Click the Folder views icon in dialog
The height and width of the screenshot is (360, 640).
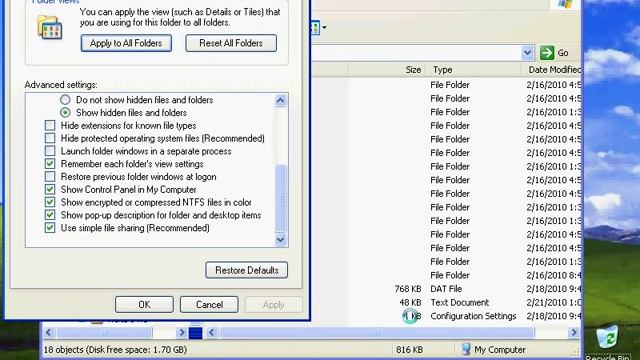(x=50, y=27)
